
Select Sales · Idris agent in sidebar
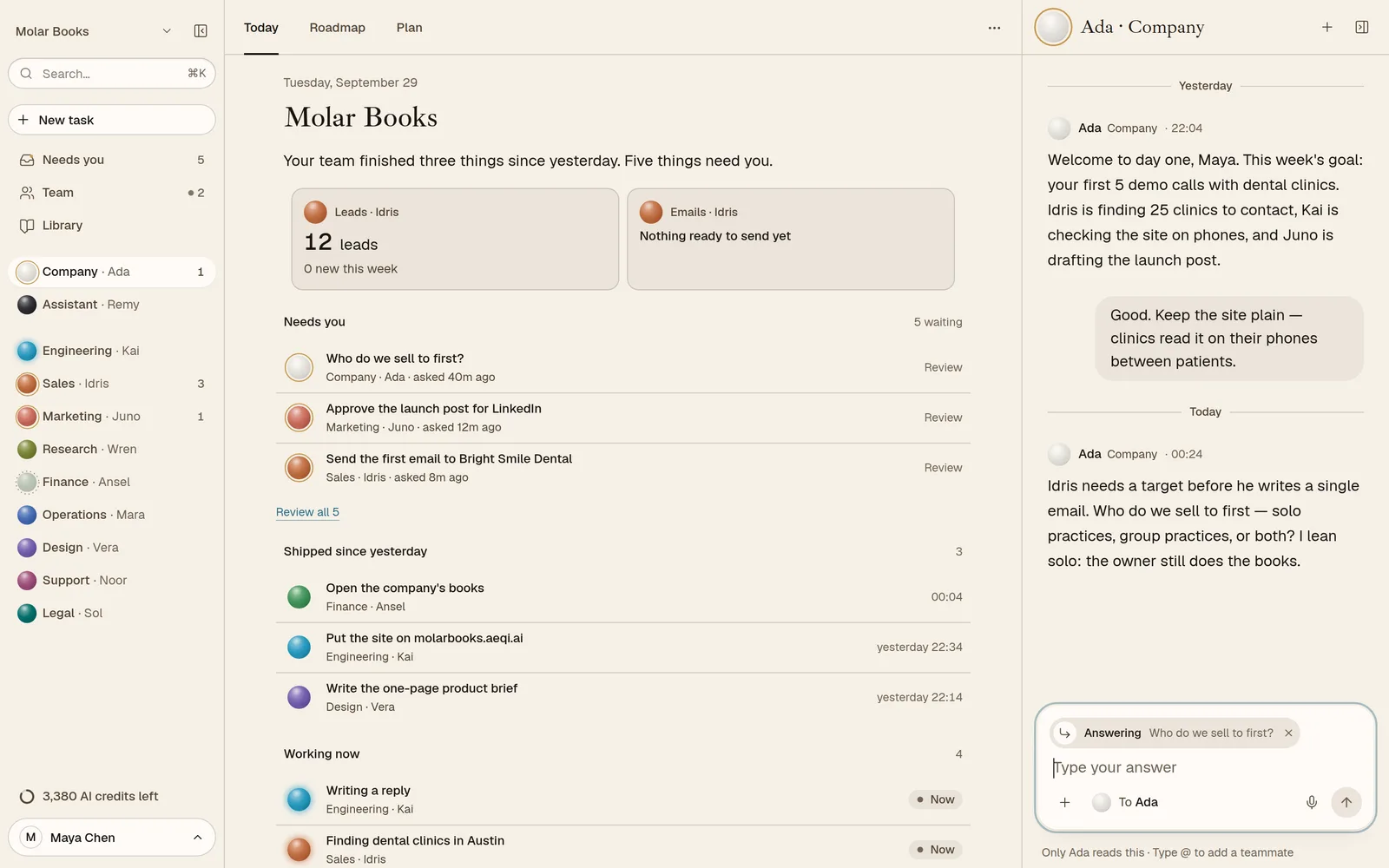tap(112, 384)
